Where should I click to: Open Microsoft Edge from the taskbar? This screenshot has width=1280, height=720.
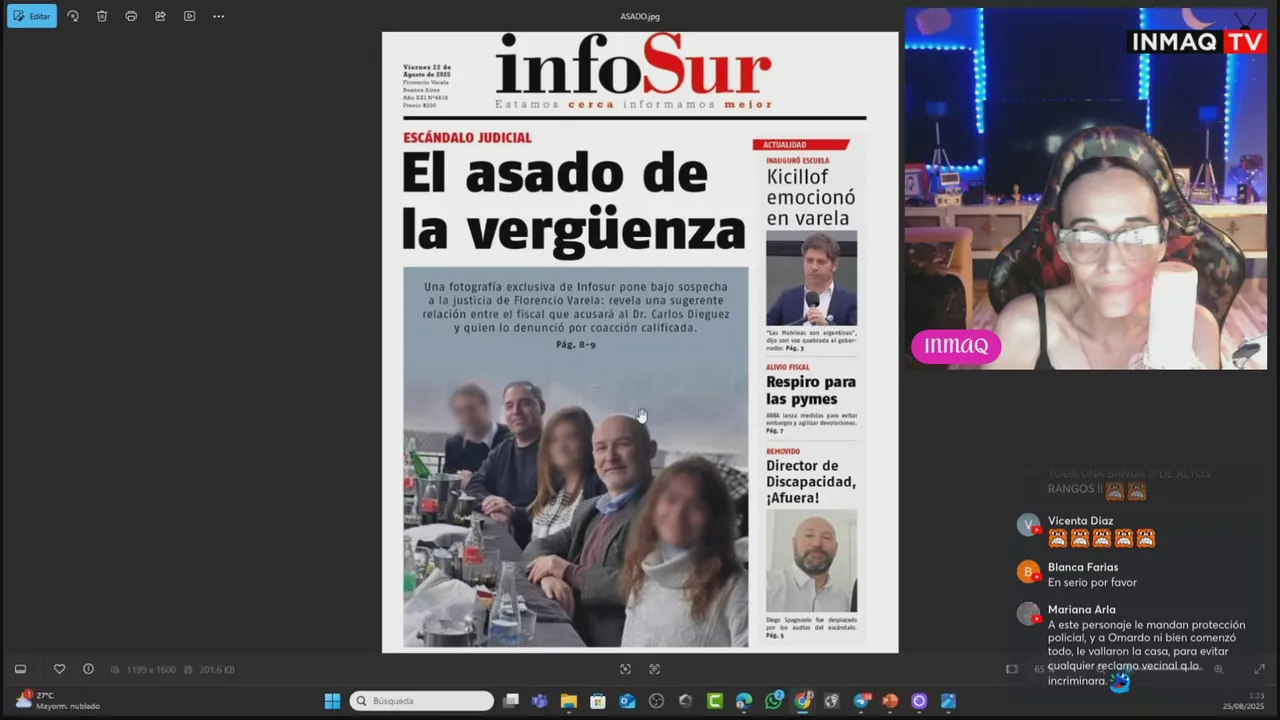point(744,701)
